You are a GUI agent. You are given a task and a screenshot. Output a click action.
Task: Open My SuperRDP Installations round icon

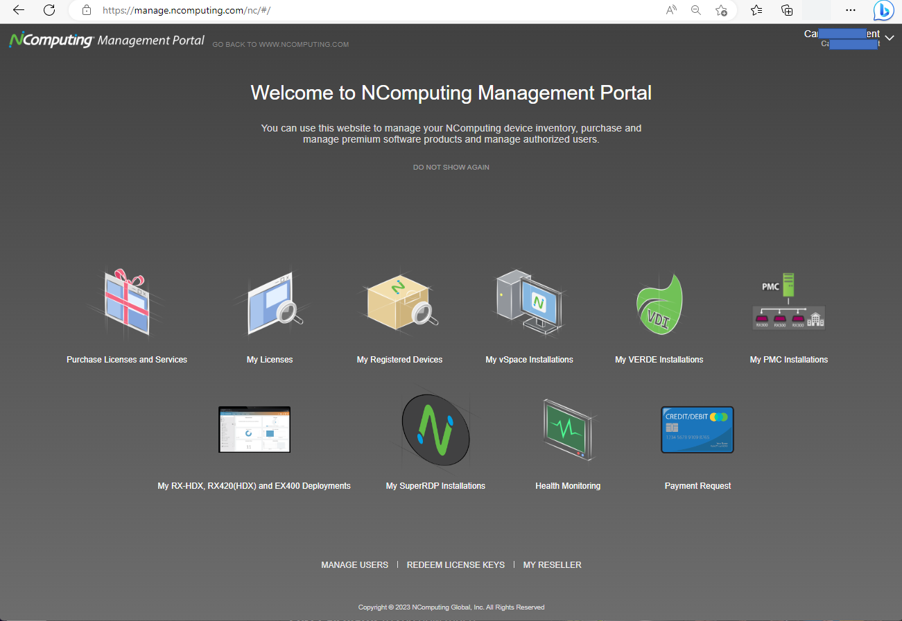[435, 430]
